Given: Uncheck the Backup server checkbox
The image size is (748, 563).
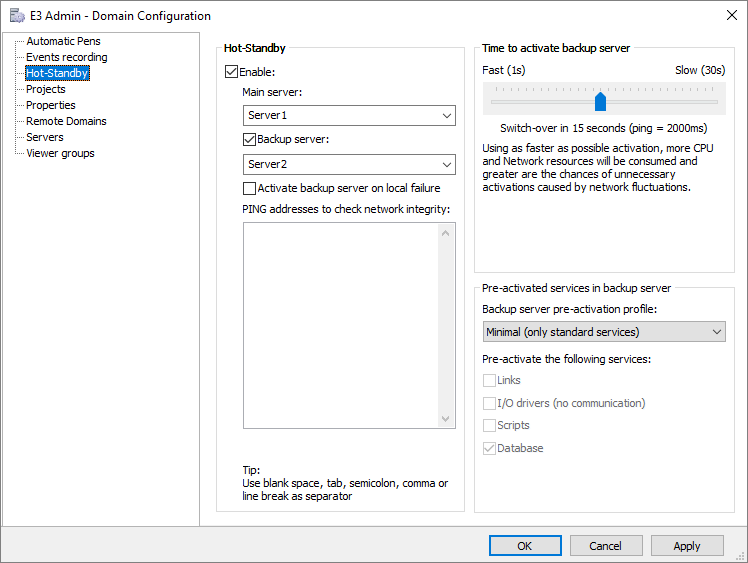Looking at the screenshot, I should point(250,140).
